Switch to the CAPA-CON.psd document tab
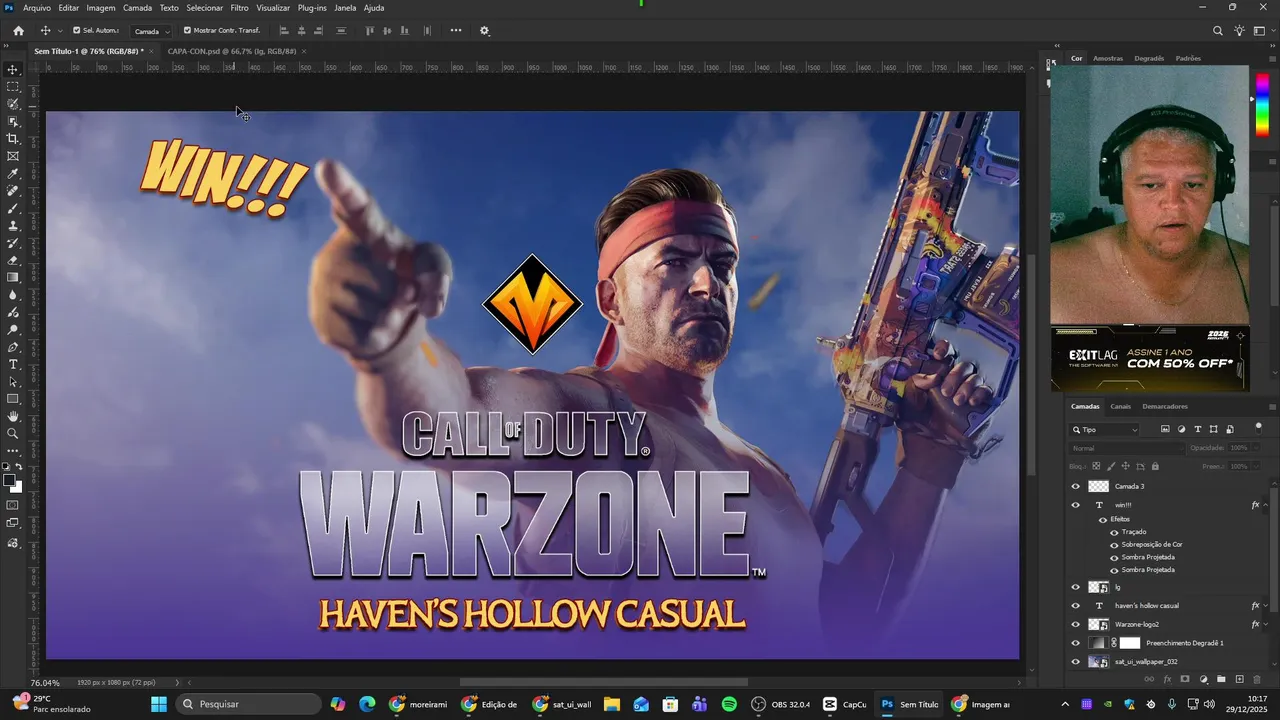This screenshot has width=1280, height=720. 232,51
